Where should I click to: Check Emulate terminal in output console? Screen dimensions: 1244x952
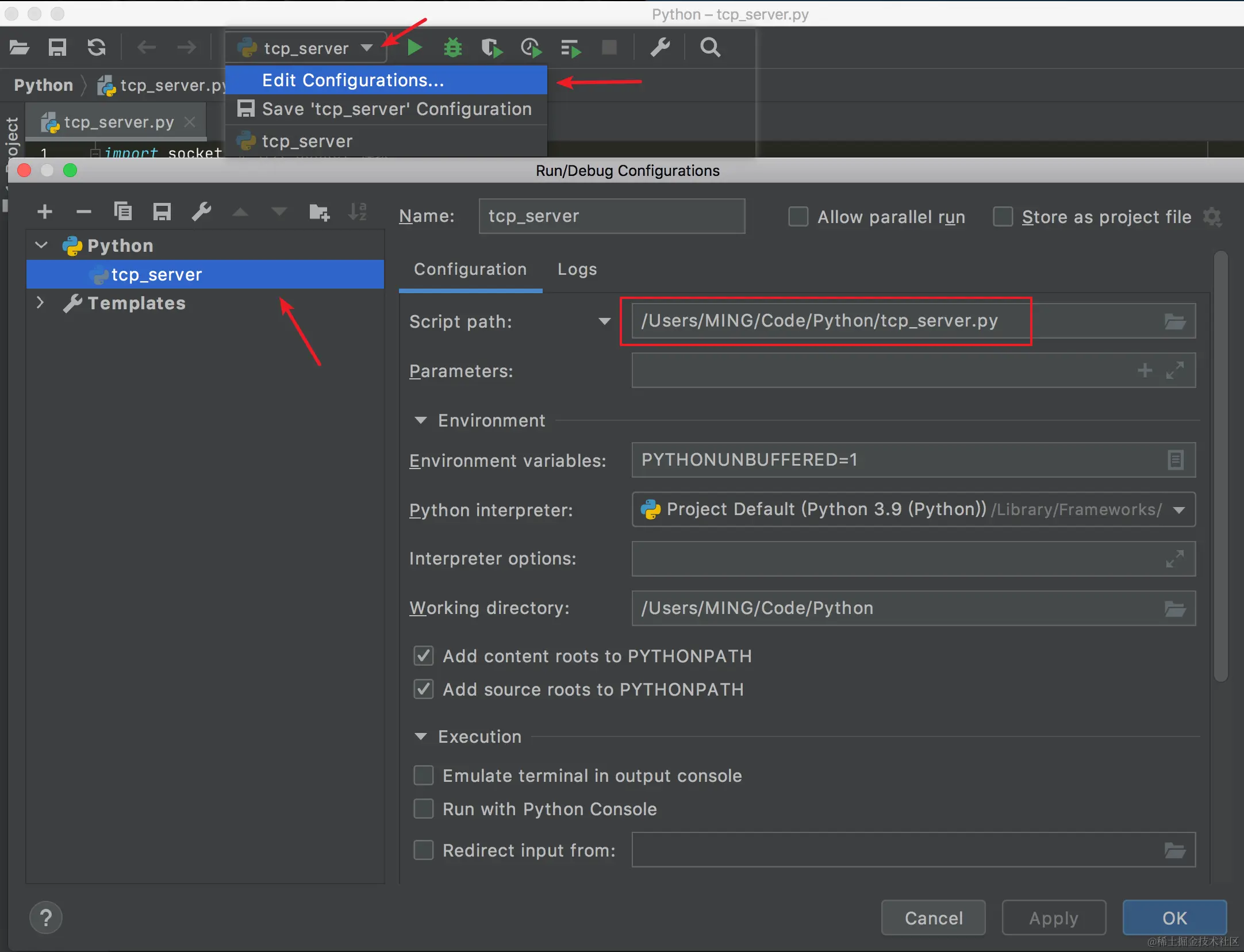pos(424,776)
